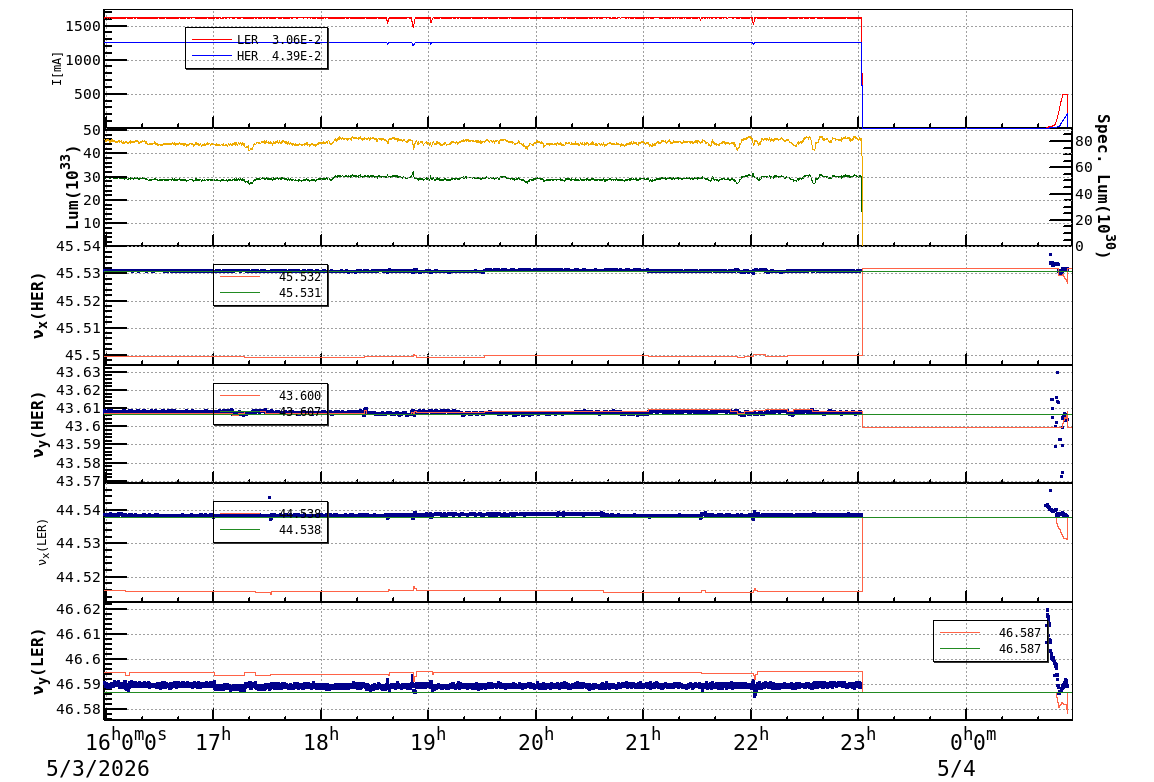Screen dimensions: 1154x782
Task: Select the I[mA] axis label
Action: tap(57, 69)
